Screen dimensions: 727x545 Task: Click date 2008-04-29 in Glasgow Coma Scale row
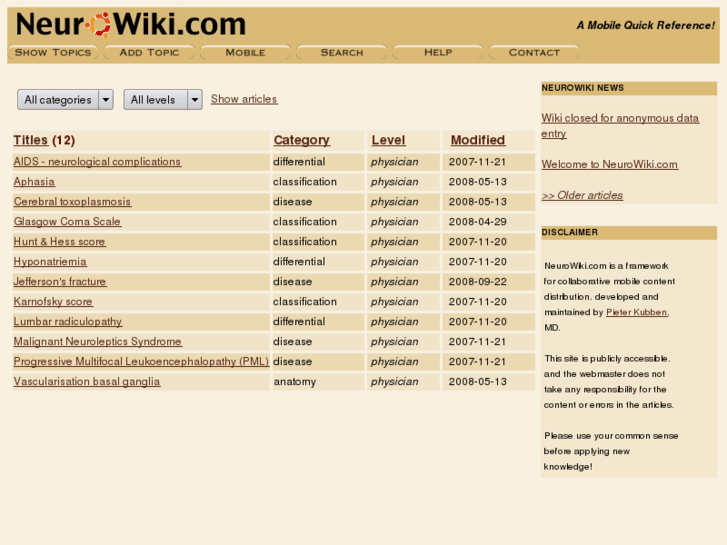click(478, 222)
